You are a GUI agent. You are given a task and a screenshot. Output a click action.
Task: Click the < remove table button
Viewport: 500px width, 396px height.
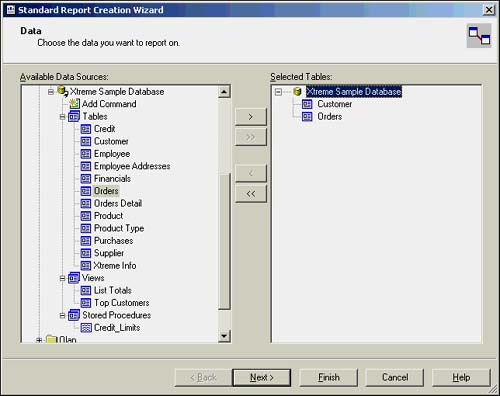point(251,173)
